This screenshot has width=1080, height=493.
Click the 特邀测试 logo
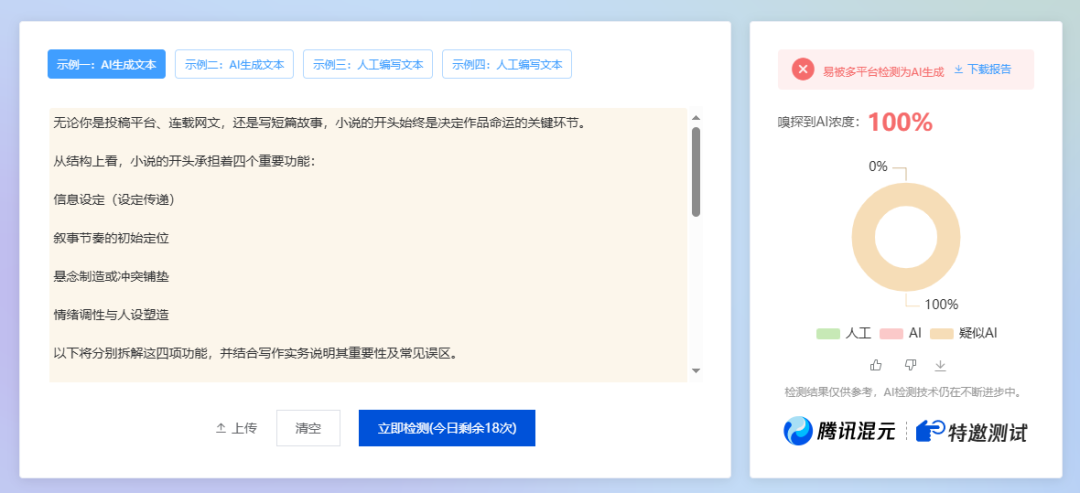click(x=972, y=432)
